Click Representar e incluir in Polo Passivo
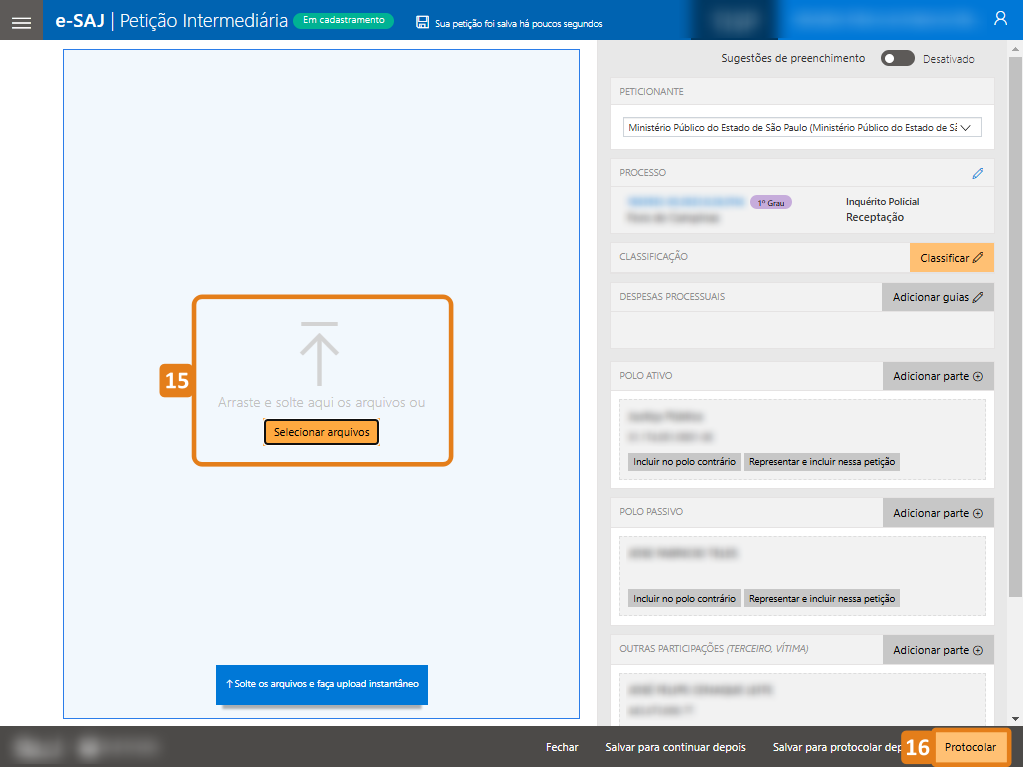Screen dimensions: 1023x767 pyautogui.click(x=822, y=598)
